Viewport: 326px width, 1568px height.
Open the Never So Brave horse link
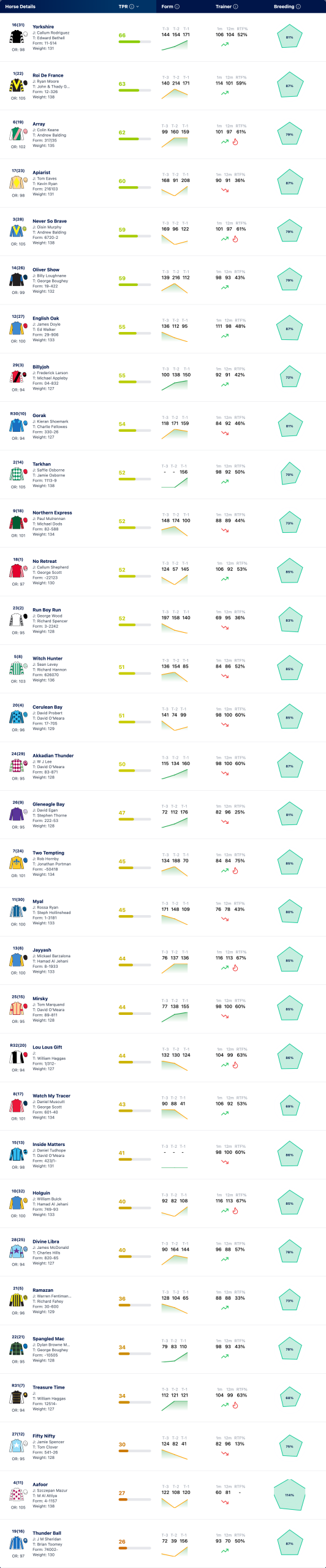50,221
